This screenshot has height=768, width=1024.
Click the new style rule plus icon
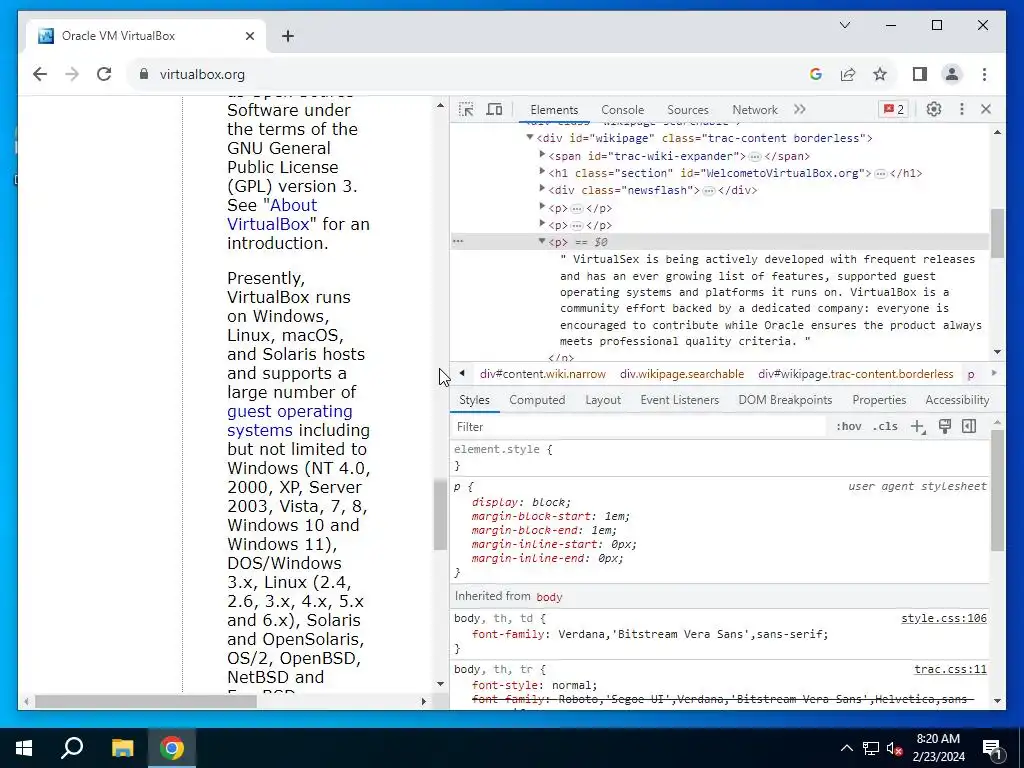pos(918,426)
